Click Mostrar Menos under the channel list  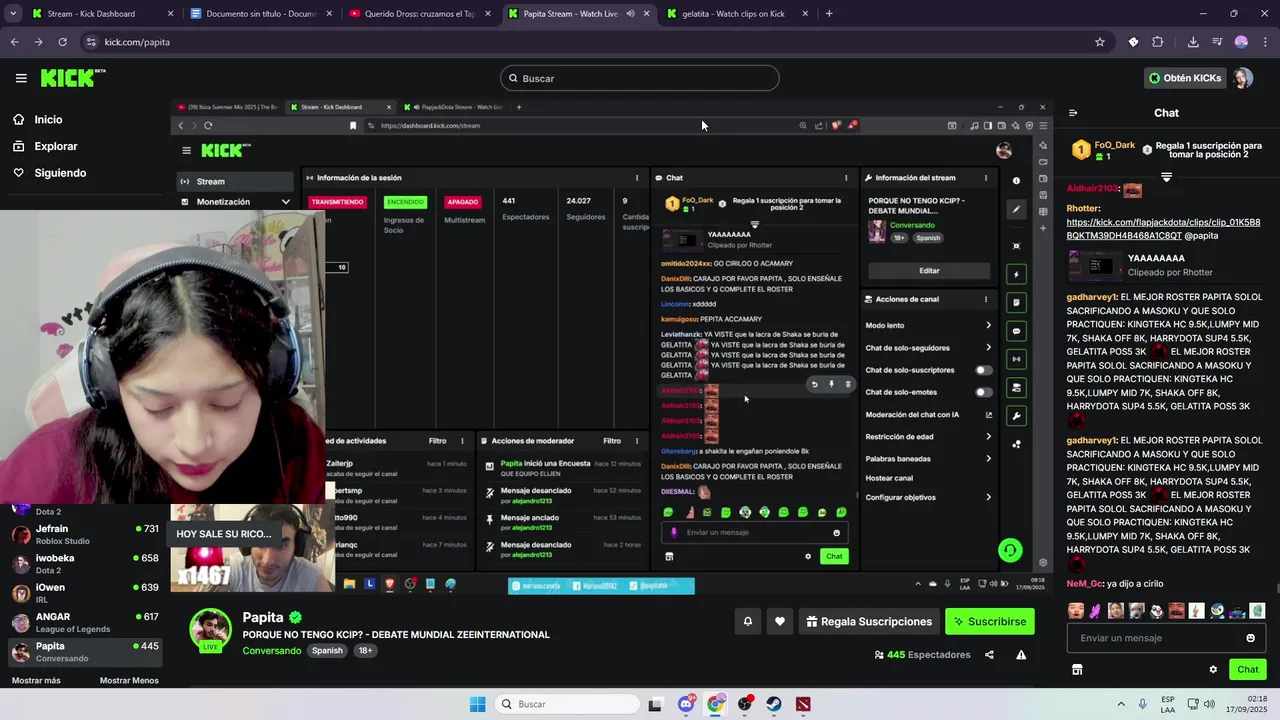[x=129, y=681]
